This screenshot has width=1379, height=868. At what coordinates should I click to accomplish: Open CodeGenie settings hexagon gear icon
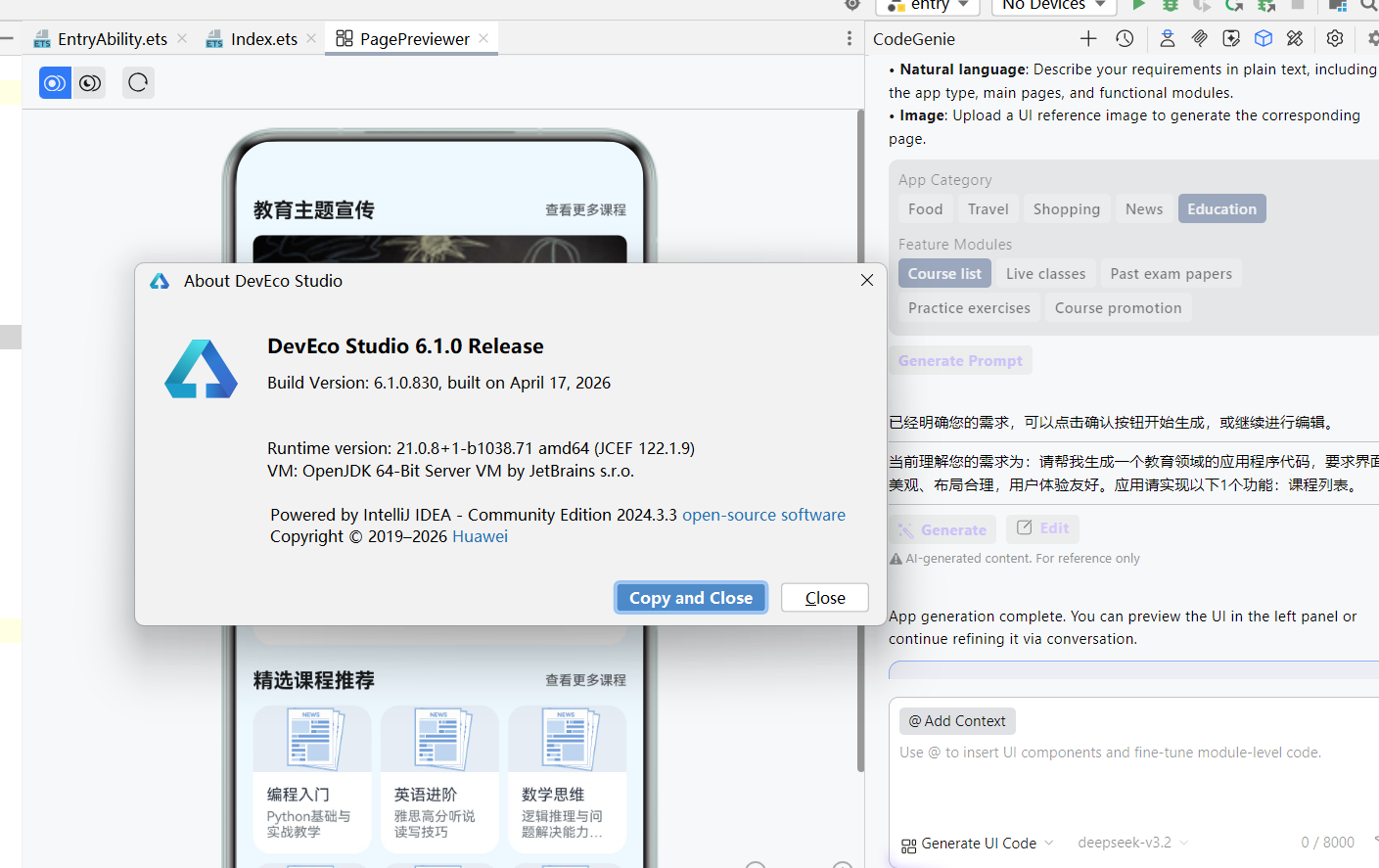[x=1335, y=39]
